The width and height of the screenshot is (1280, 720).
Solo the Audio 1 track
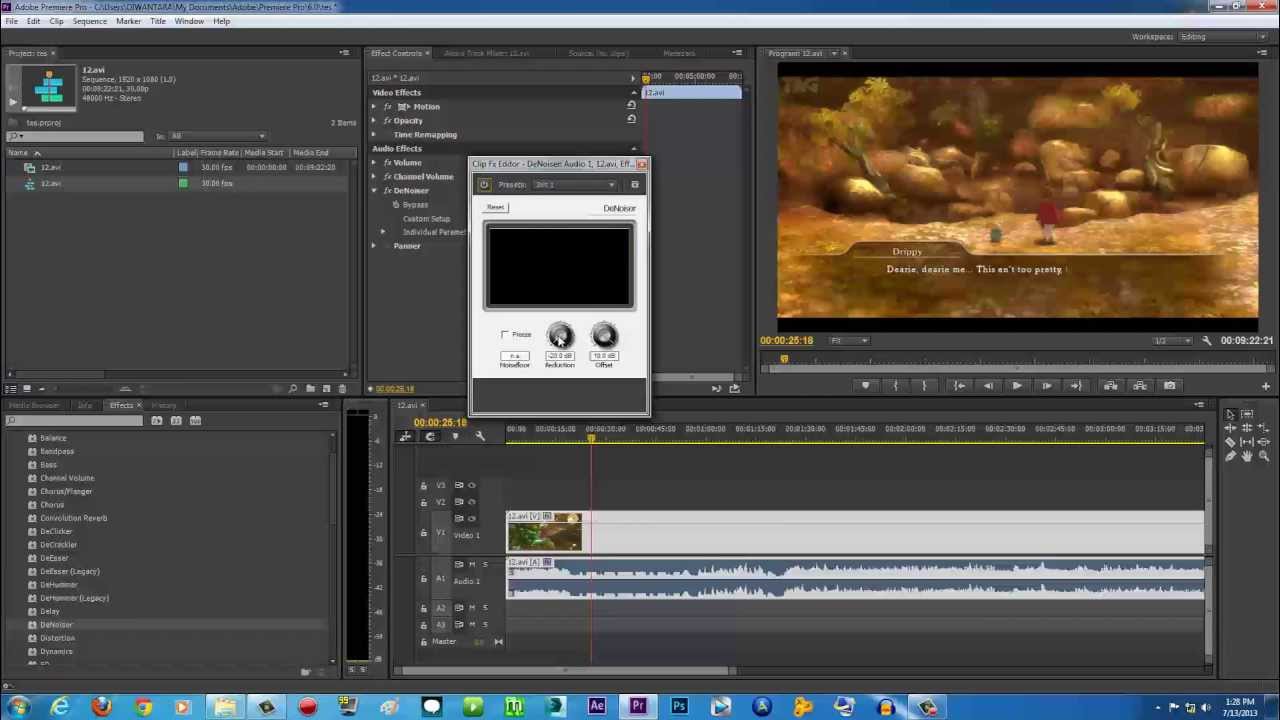pos(485,565)
